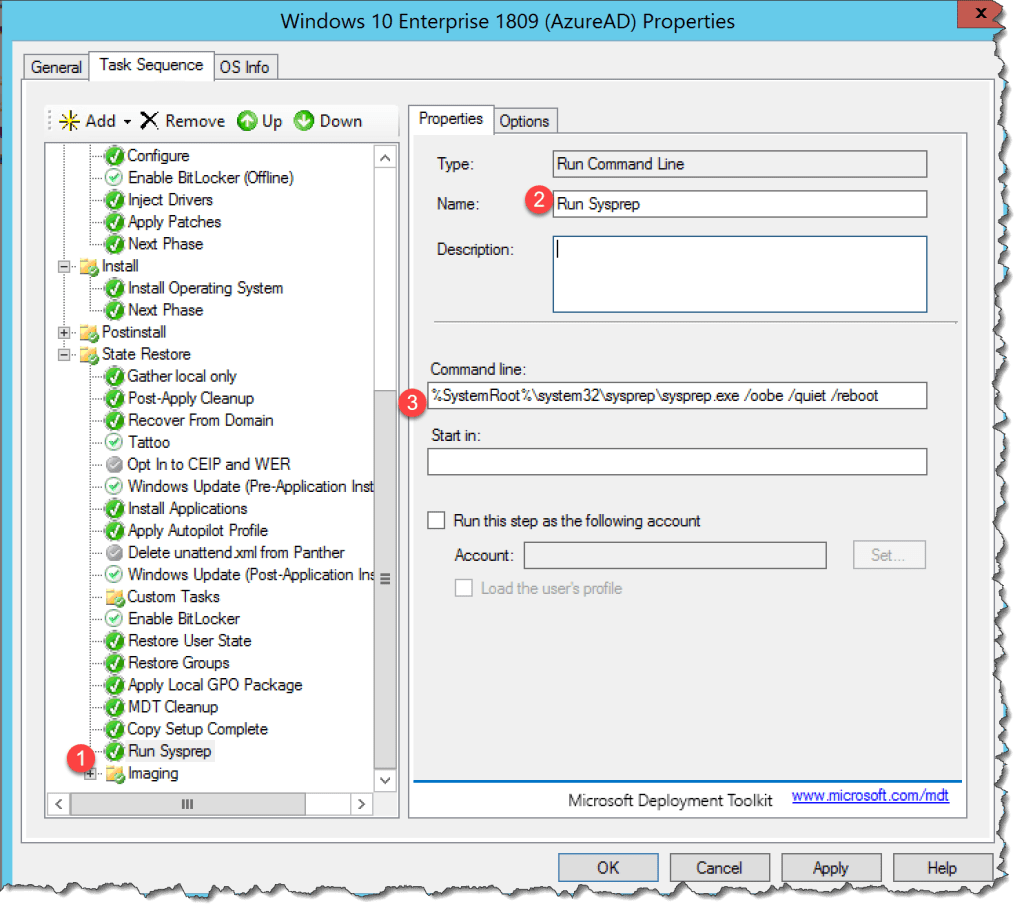Viewport: 1024px width, 913px height.
Task: Click the Add toolbar icon
Action: click(68, 121)
